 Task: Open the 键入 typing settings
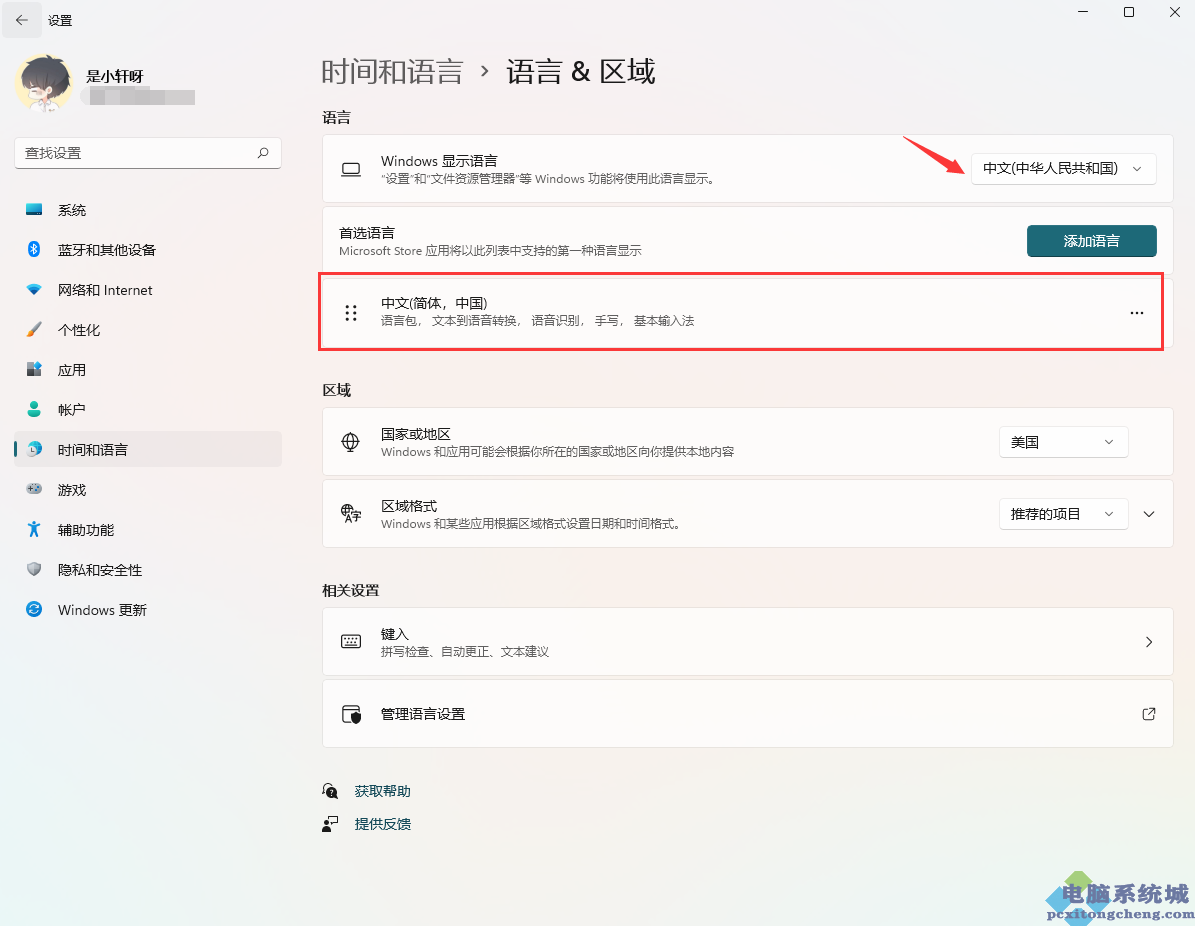pos(748,642)
